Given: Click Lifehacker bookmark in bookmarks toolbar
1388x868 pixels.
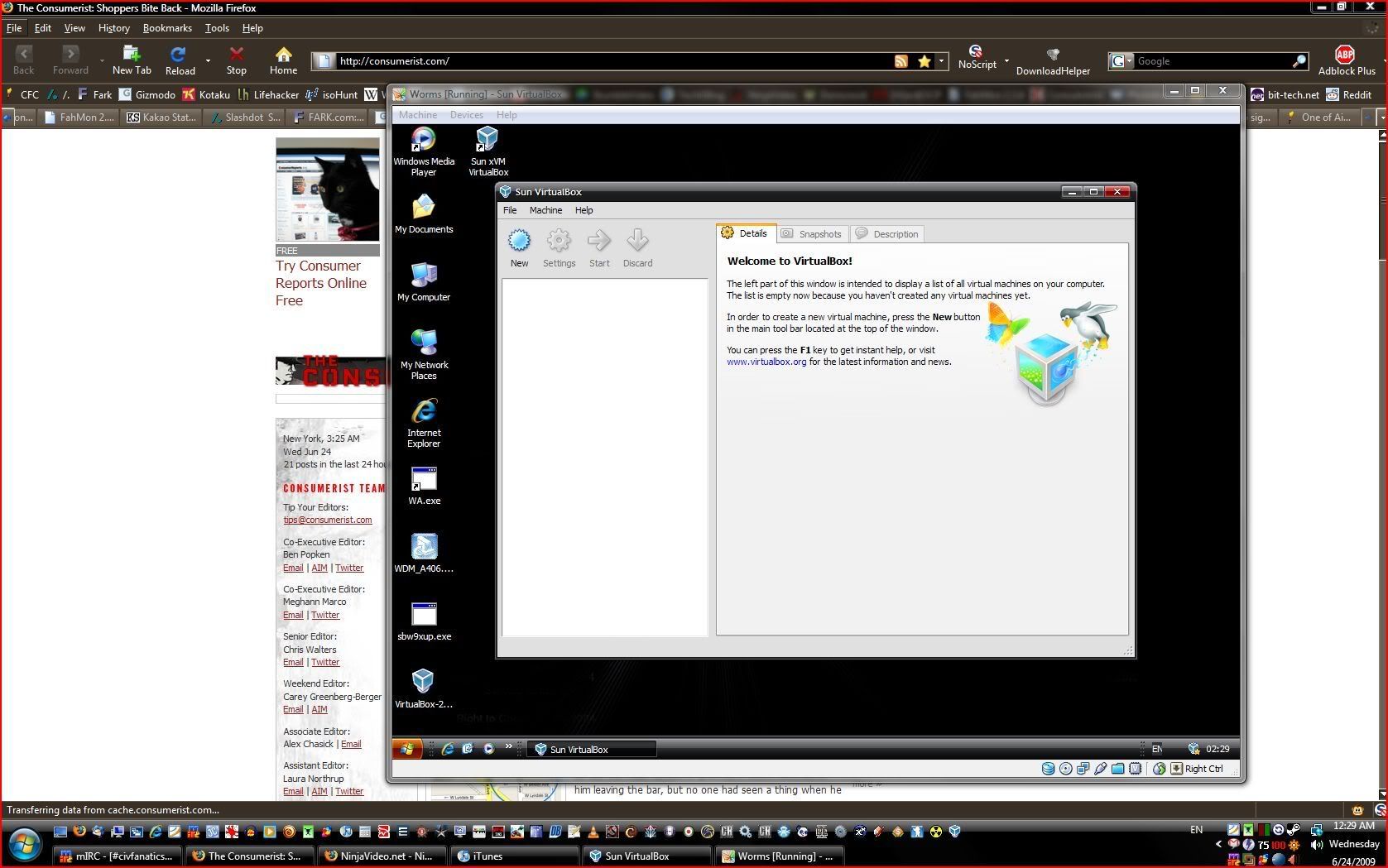Looking at the screenshot, I should [x=268, y=94].
